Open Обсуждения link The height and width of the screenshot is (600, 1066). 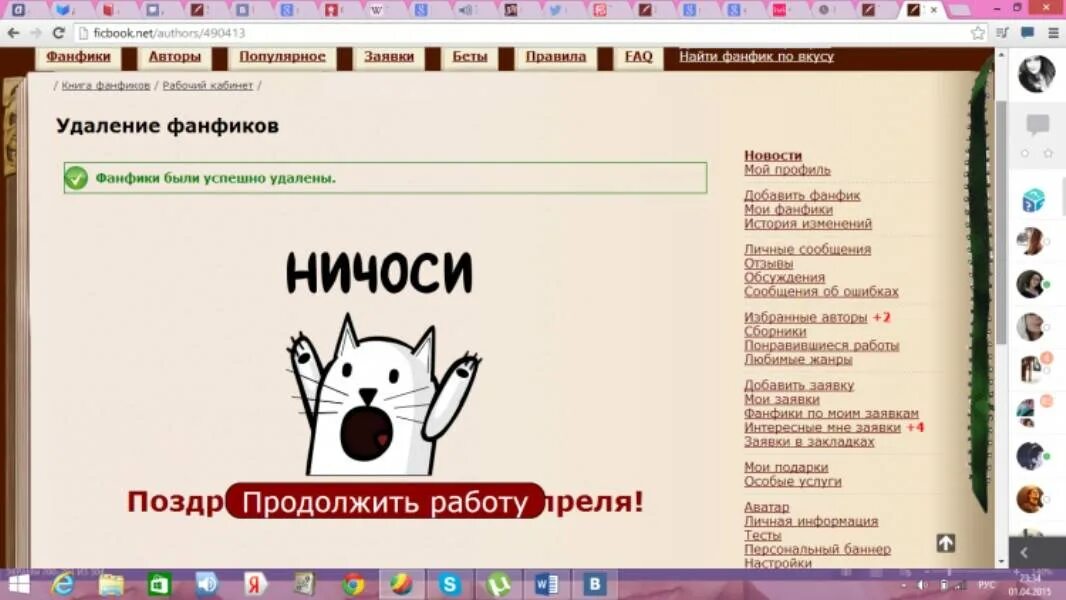click(x=784, y=277)
